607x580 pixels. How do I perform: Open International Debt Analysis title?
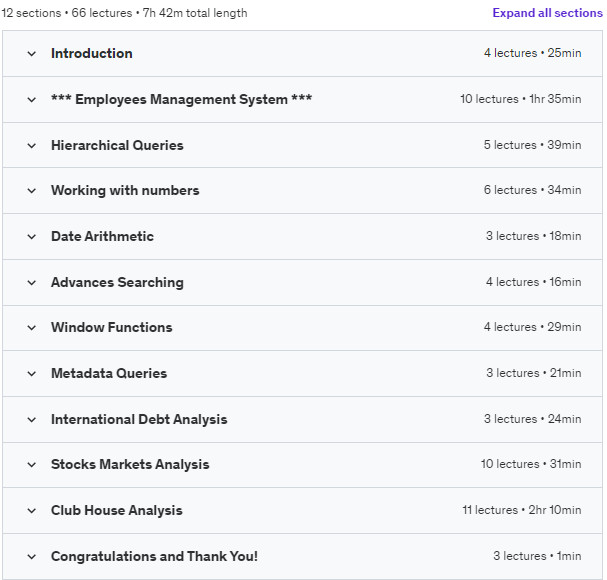(139, 419)
